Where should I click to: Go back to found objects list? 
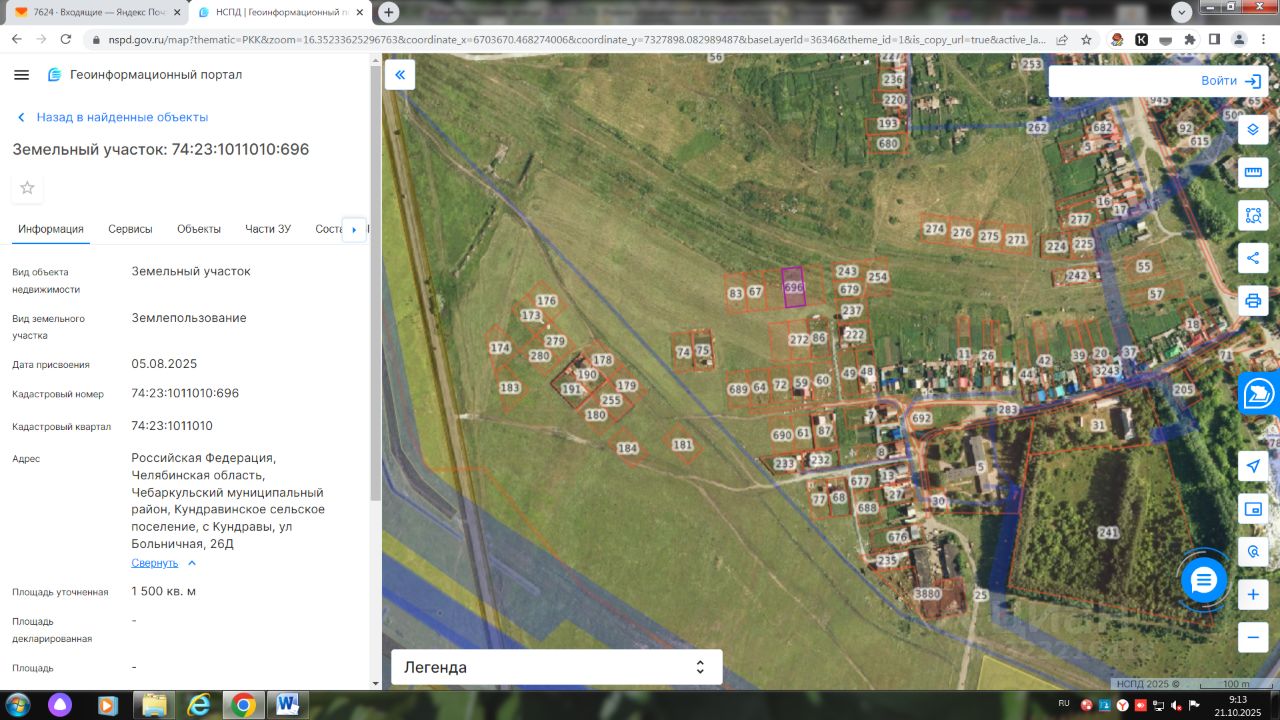click(x=112, y=117)
